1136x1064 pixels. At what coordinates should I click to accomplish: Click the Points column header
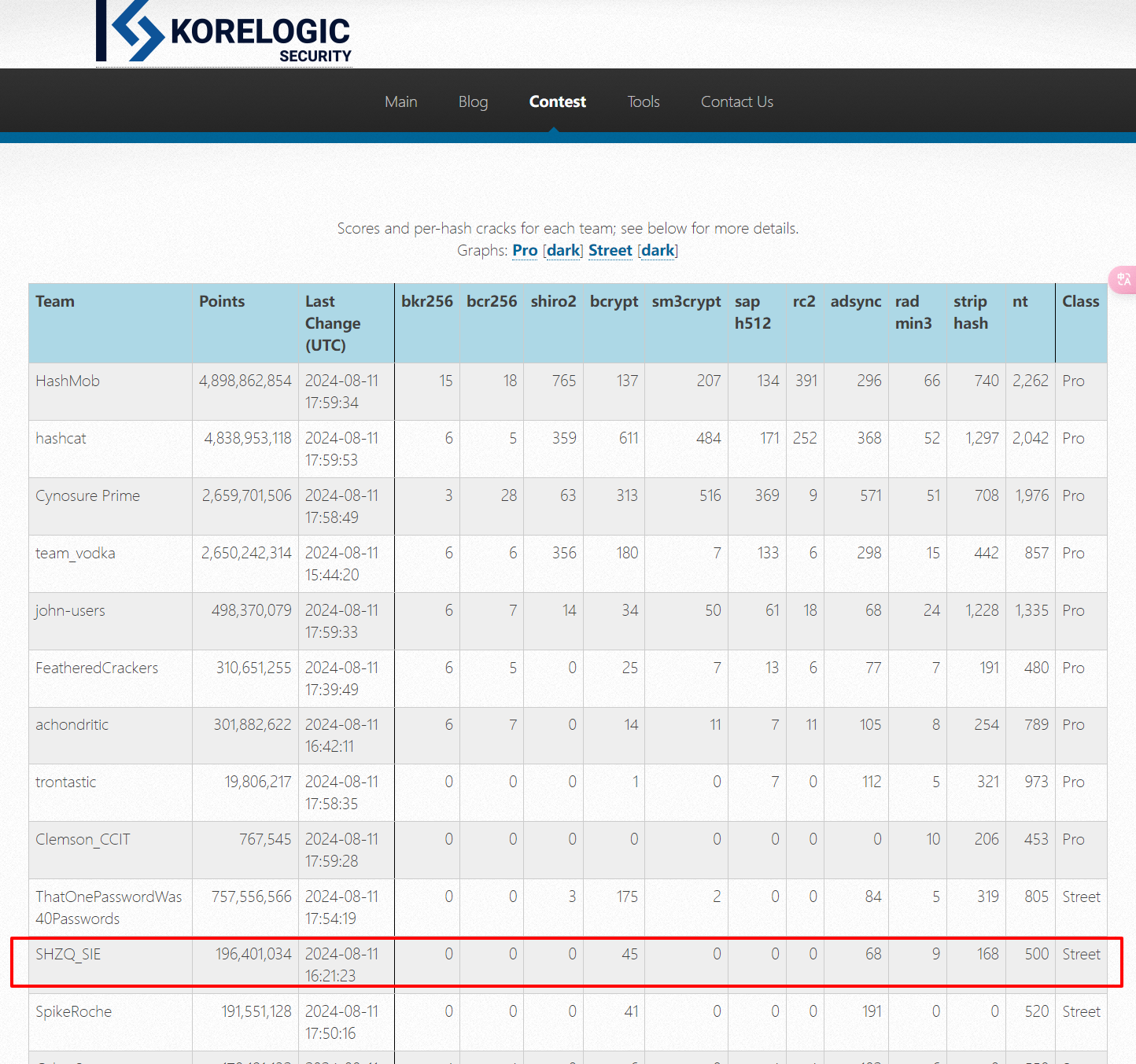222,301
